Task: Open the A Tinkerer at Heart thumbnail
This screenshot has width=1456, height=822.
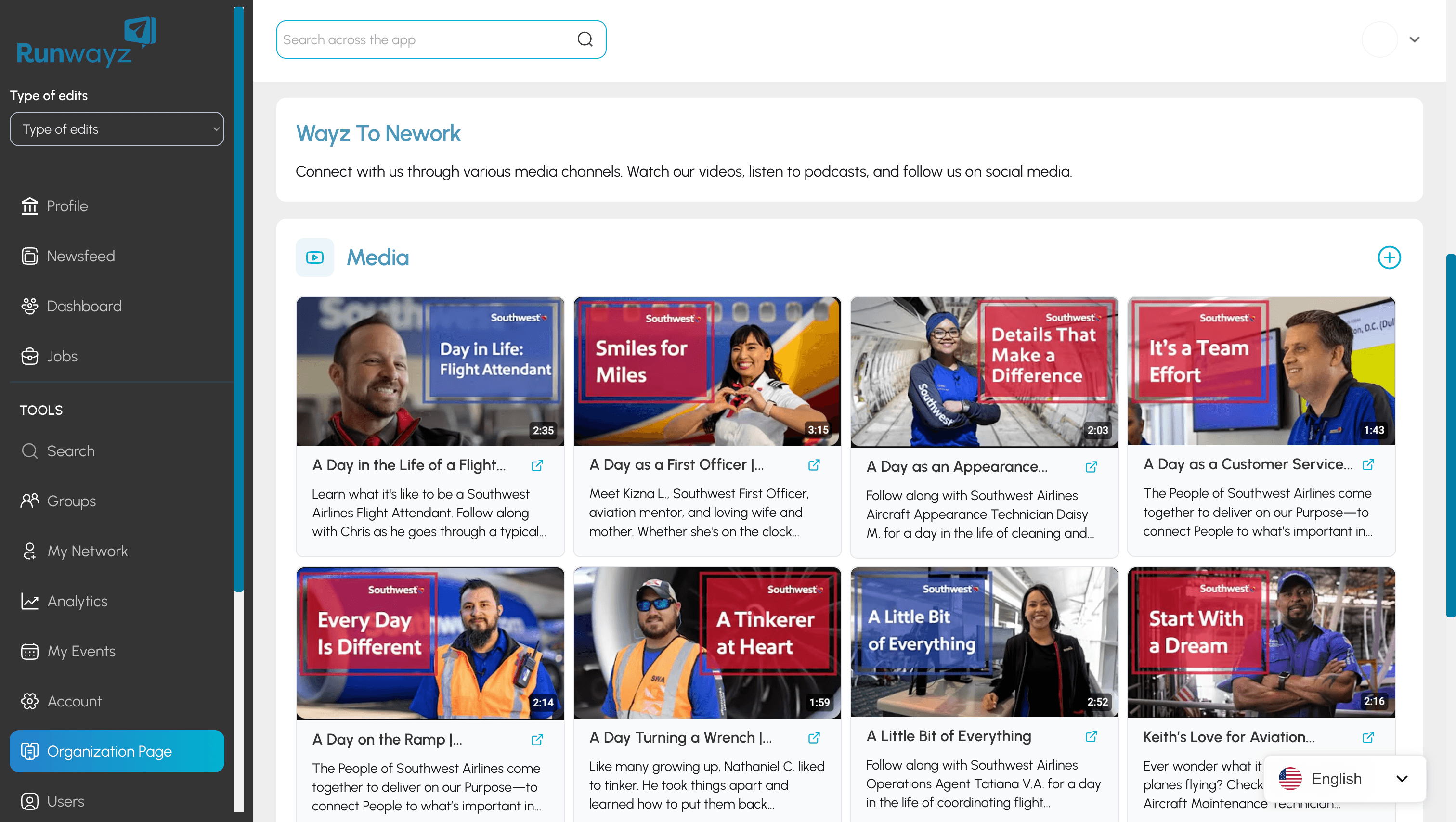Action: (707, 643)
